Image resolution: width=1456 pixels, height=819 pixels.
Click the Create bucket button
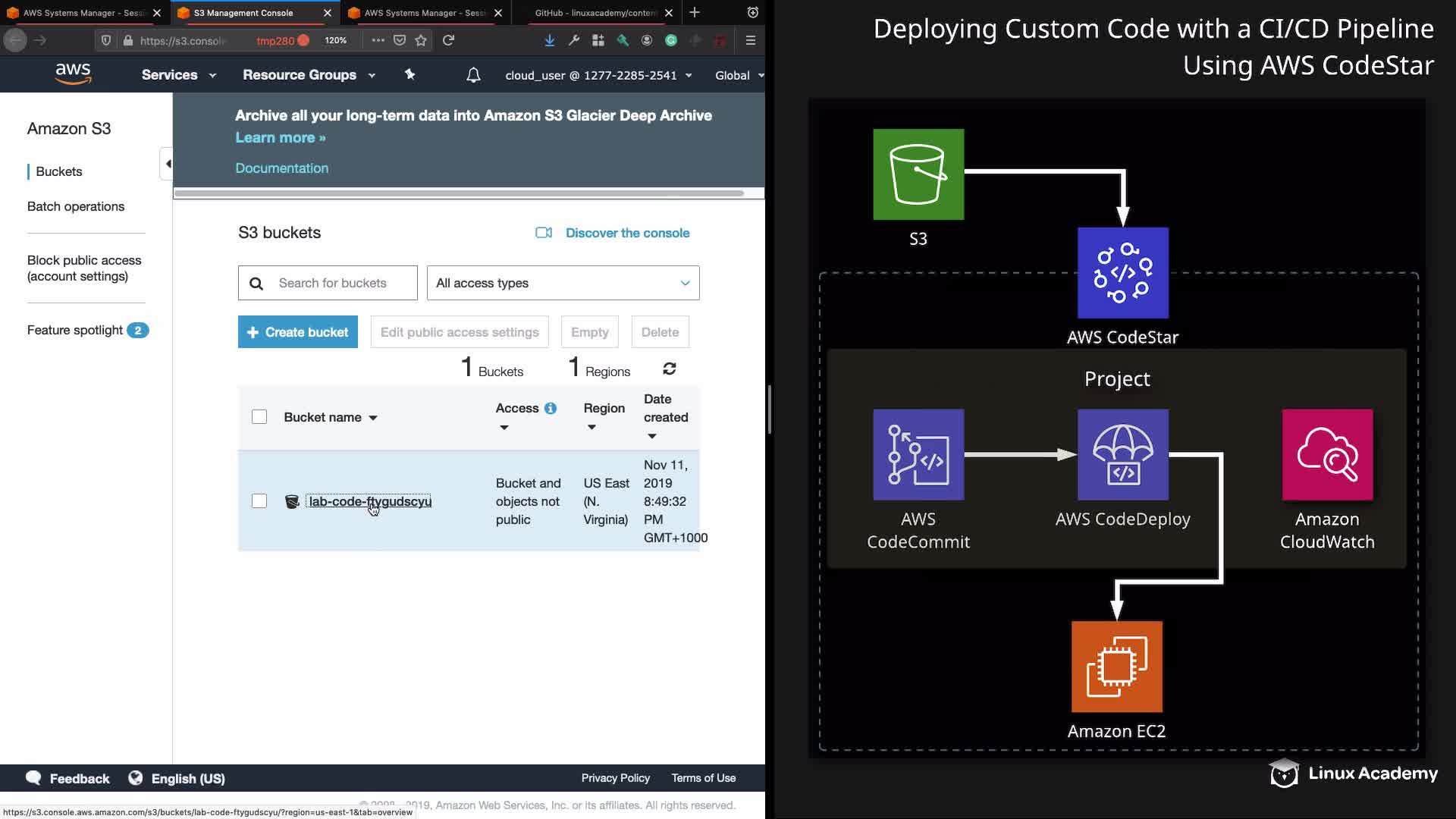pos(297,332)
